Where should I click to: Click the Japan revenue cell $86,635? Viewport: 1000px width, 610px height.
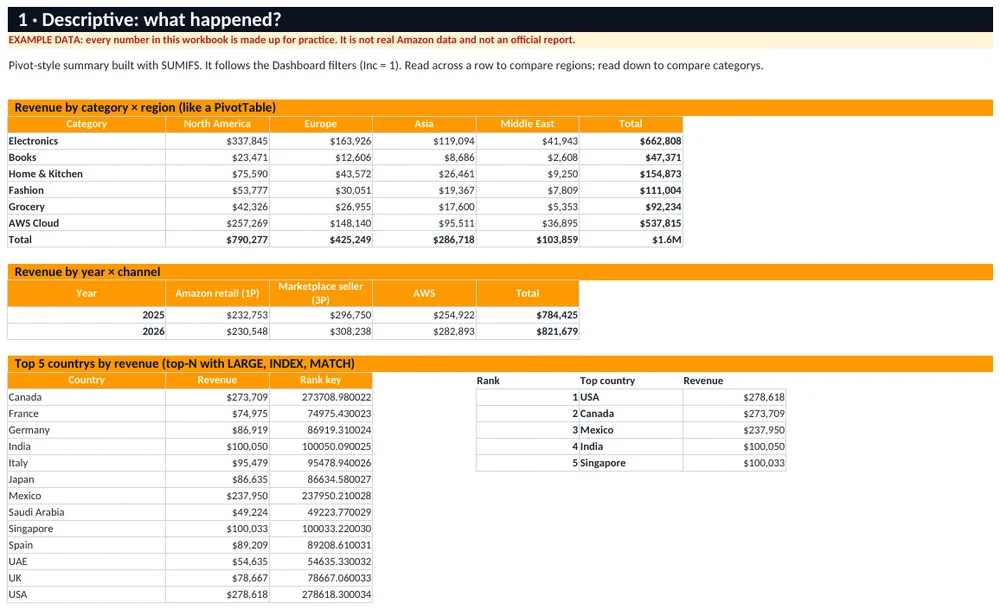(217, 480)
